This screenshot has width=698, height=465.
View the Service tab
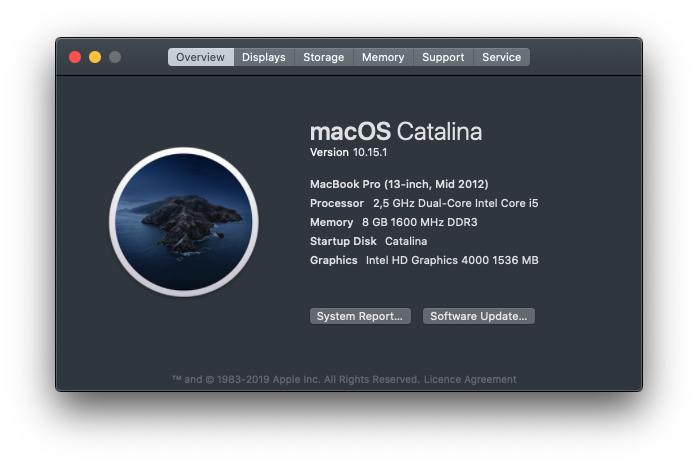click(502, 57)
